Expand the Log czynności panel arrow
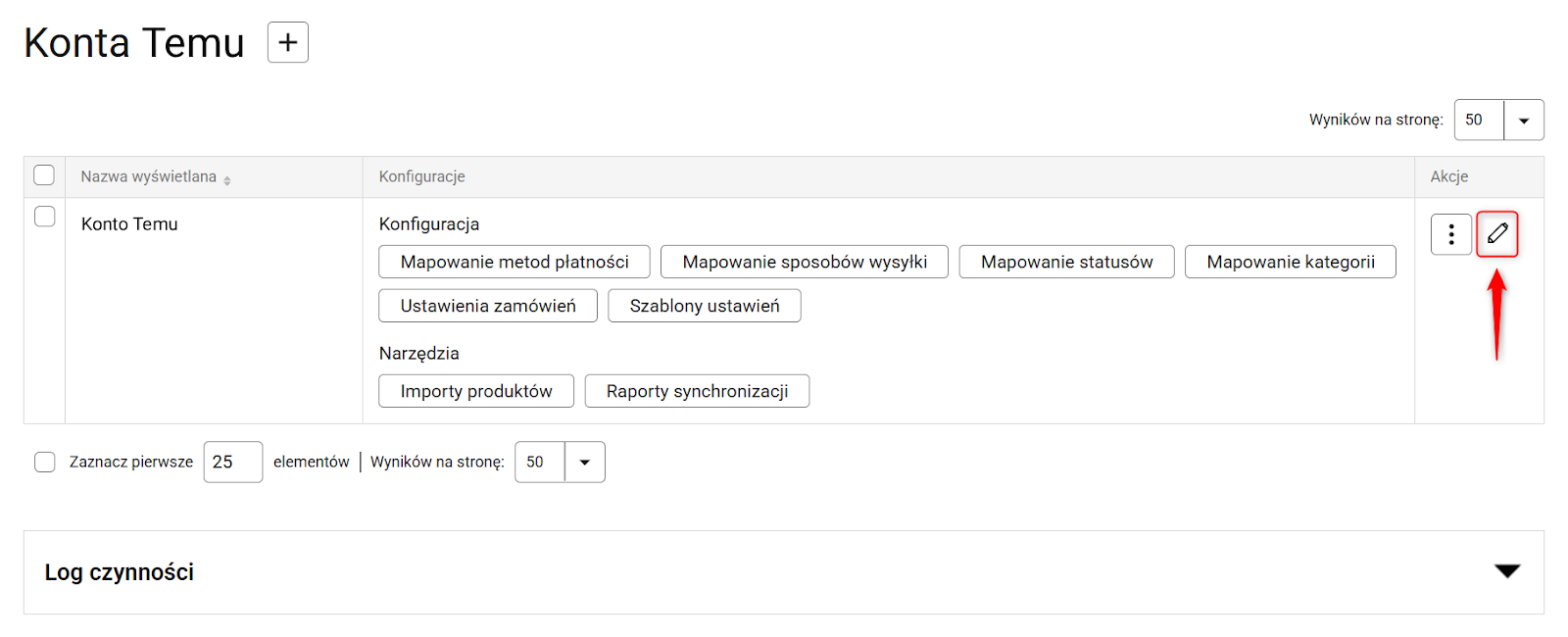 [1506, 571]
